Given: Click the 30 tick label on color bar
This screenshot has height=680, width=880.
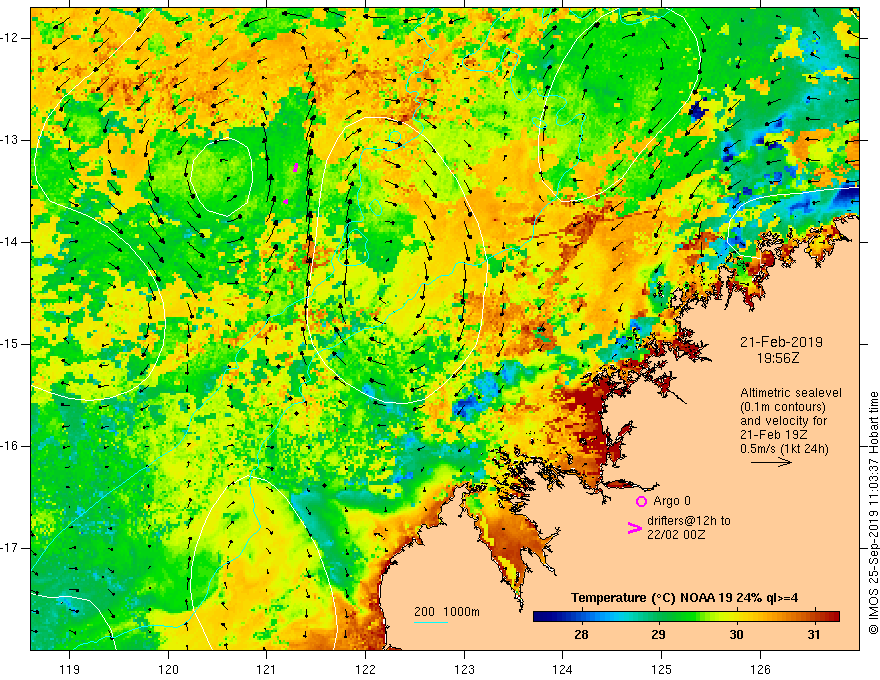Looking at the screenshot, I should (x=736, y=635).
